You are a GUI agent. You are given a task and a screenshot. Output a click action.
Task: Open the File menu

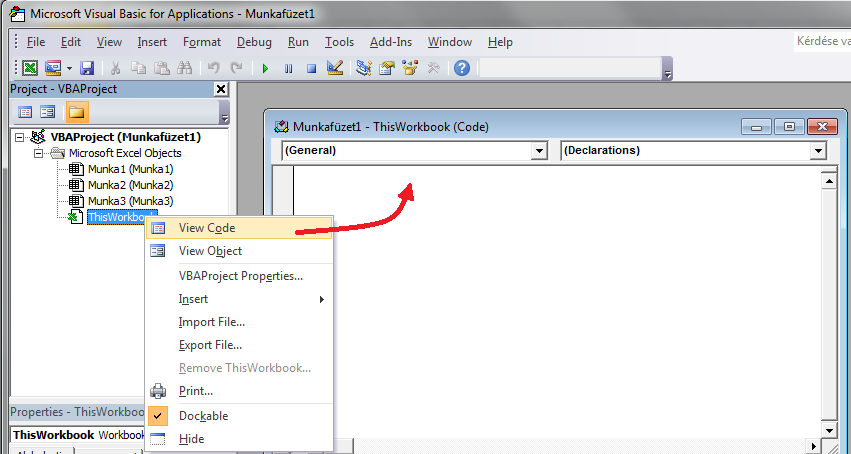click(x=36, y=42)
